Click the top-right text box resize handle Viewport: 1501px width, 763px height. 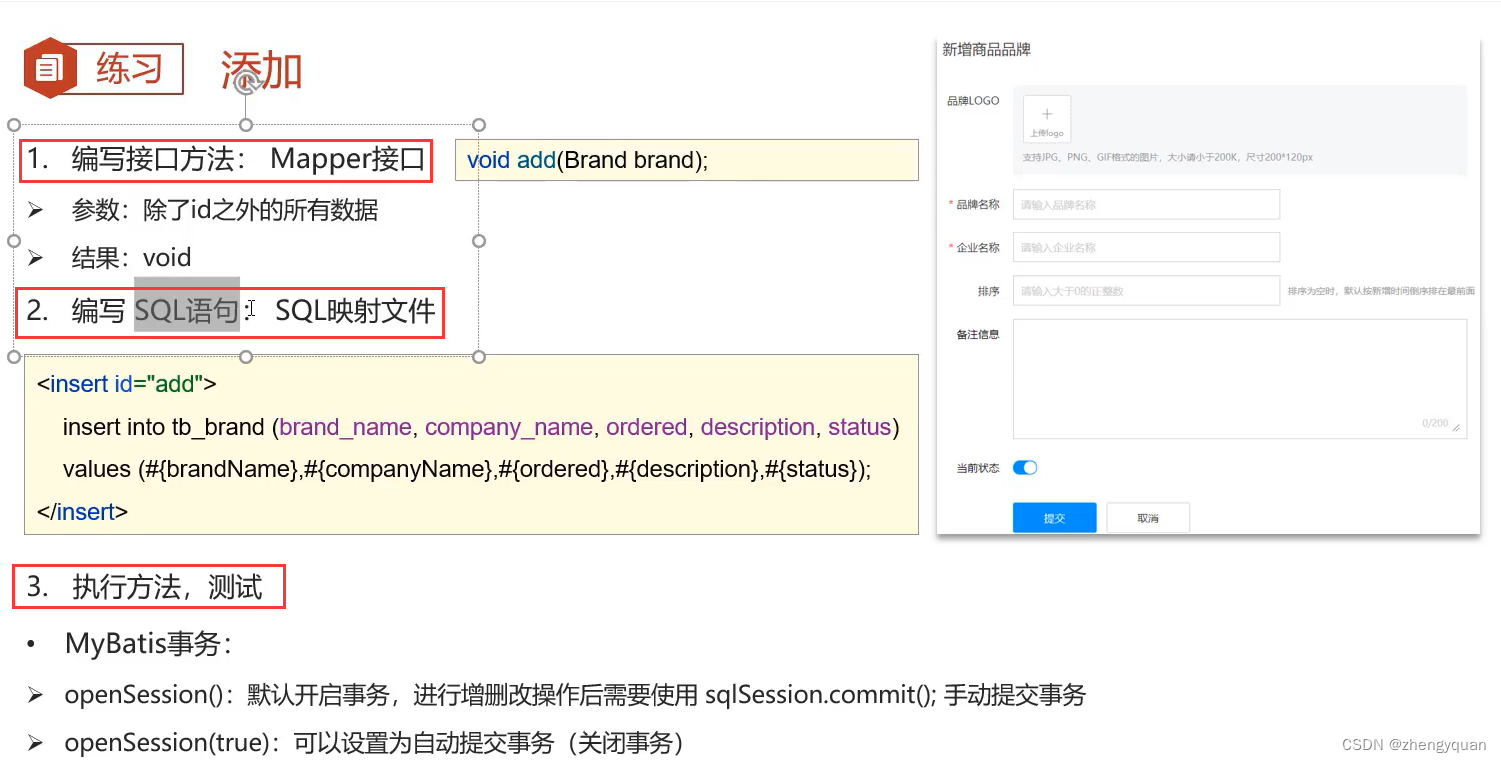click(479, 125)
